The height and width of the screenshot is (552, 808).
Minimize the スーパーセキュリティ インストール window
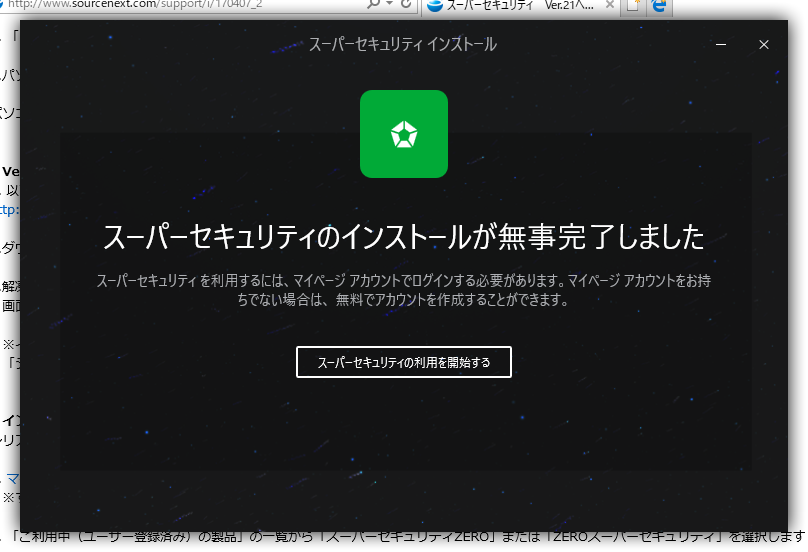721,45
